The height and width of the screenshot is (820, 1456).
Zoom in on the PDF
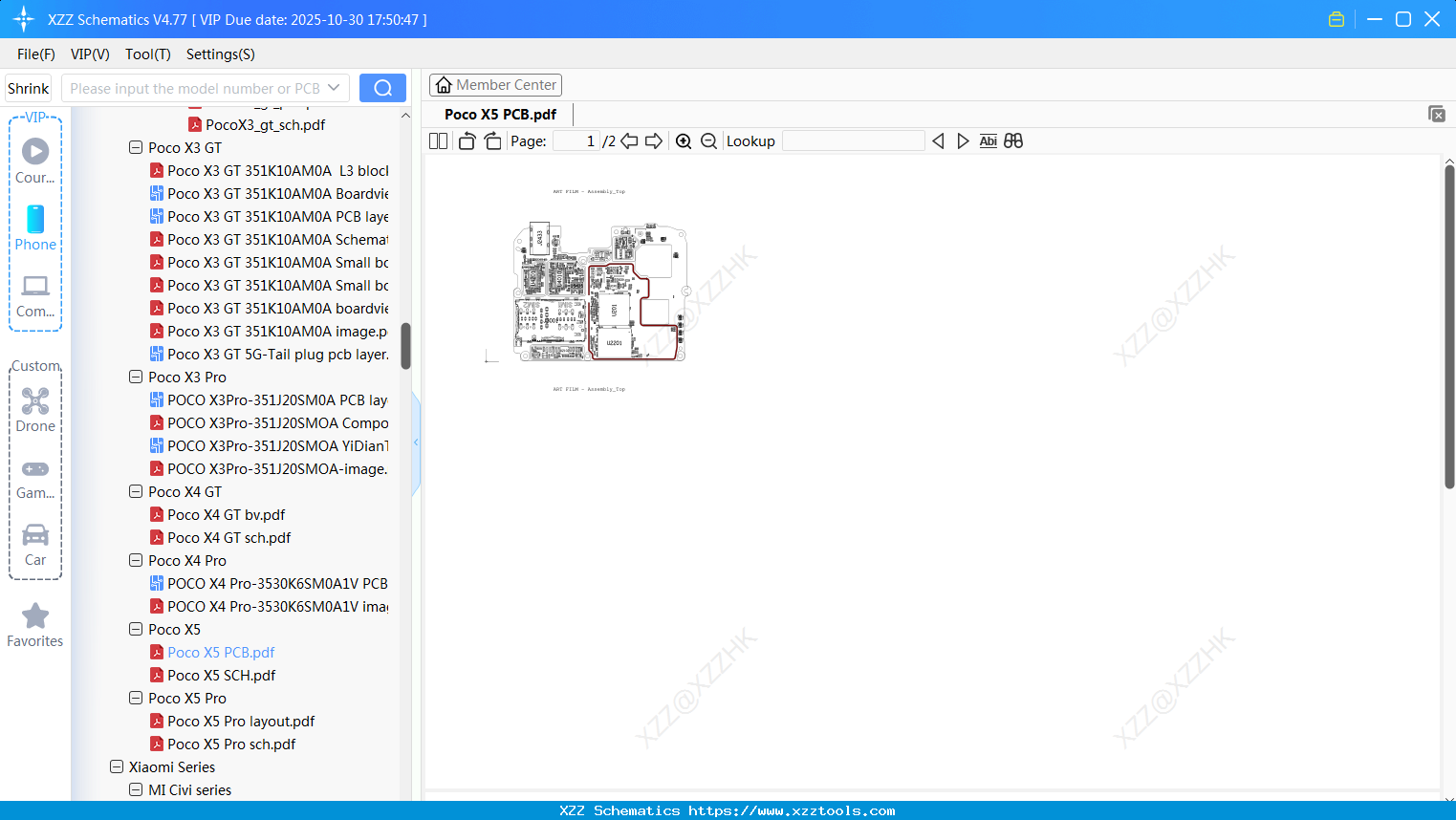[684, 141]
